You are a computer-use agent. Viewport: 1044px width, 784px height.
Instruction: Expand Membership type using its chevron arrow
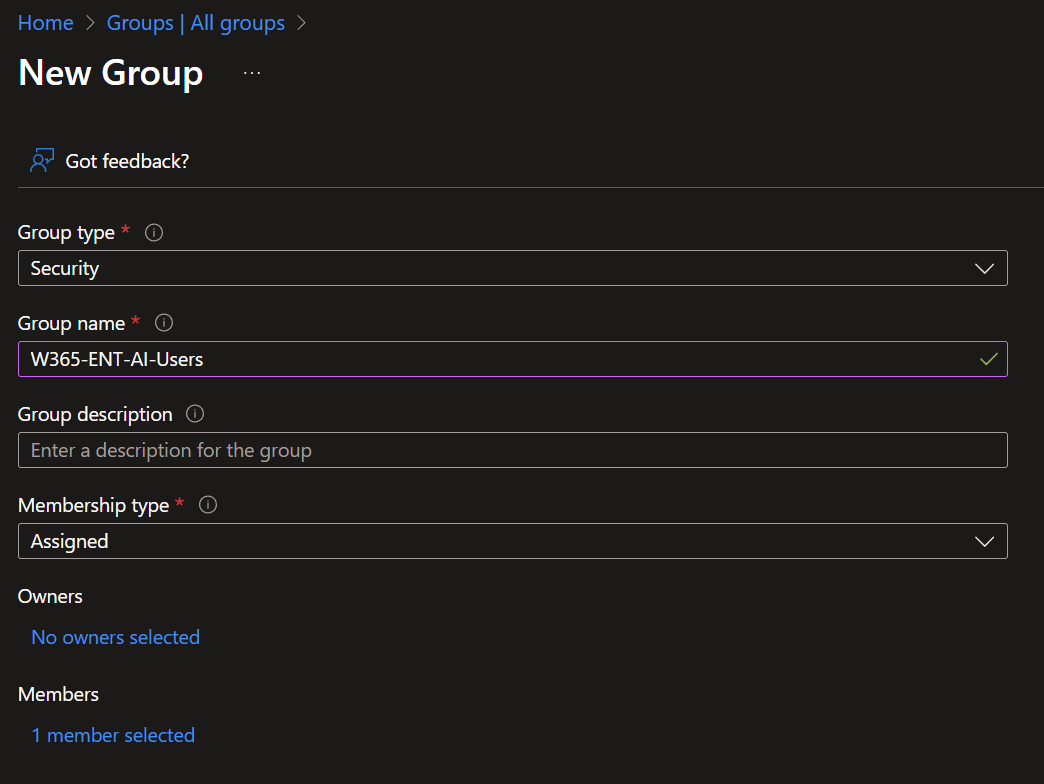tap(984, 541)
